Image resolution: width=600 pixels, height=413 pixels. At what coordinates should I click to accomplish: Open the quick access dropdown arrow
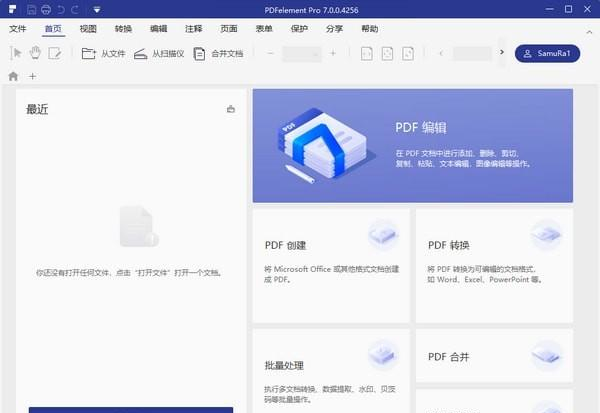(x=97, y=10)
